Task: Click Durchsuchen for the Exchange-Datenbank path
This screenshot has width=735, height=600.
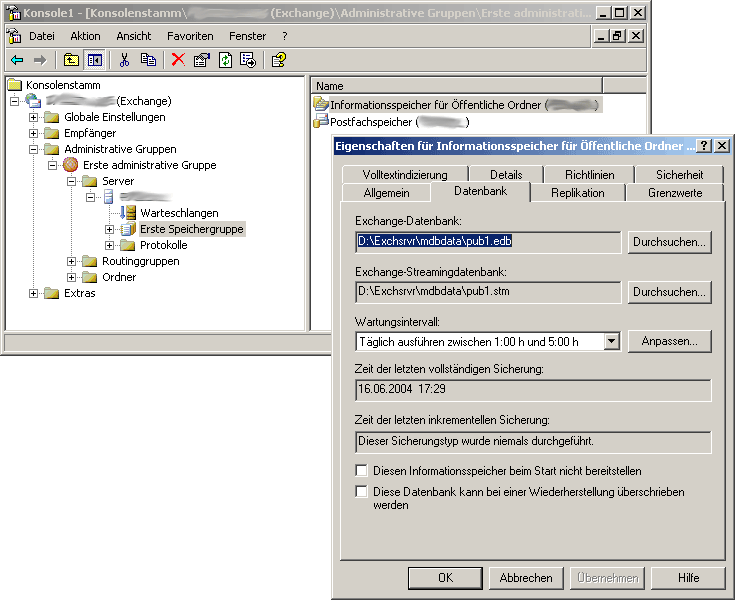Action: pyautogui.click(x=669, y=242)
